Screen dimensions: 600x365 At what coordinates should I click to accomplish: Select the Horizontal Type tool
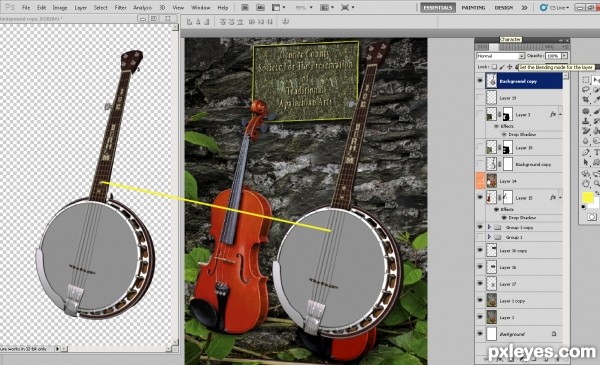596,153
